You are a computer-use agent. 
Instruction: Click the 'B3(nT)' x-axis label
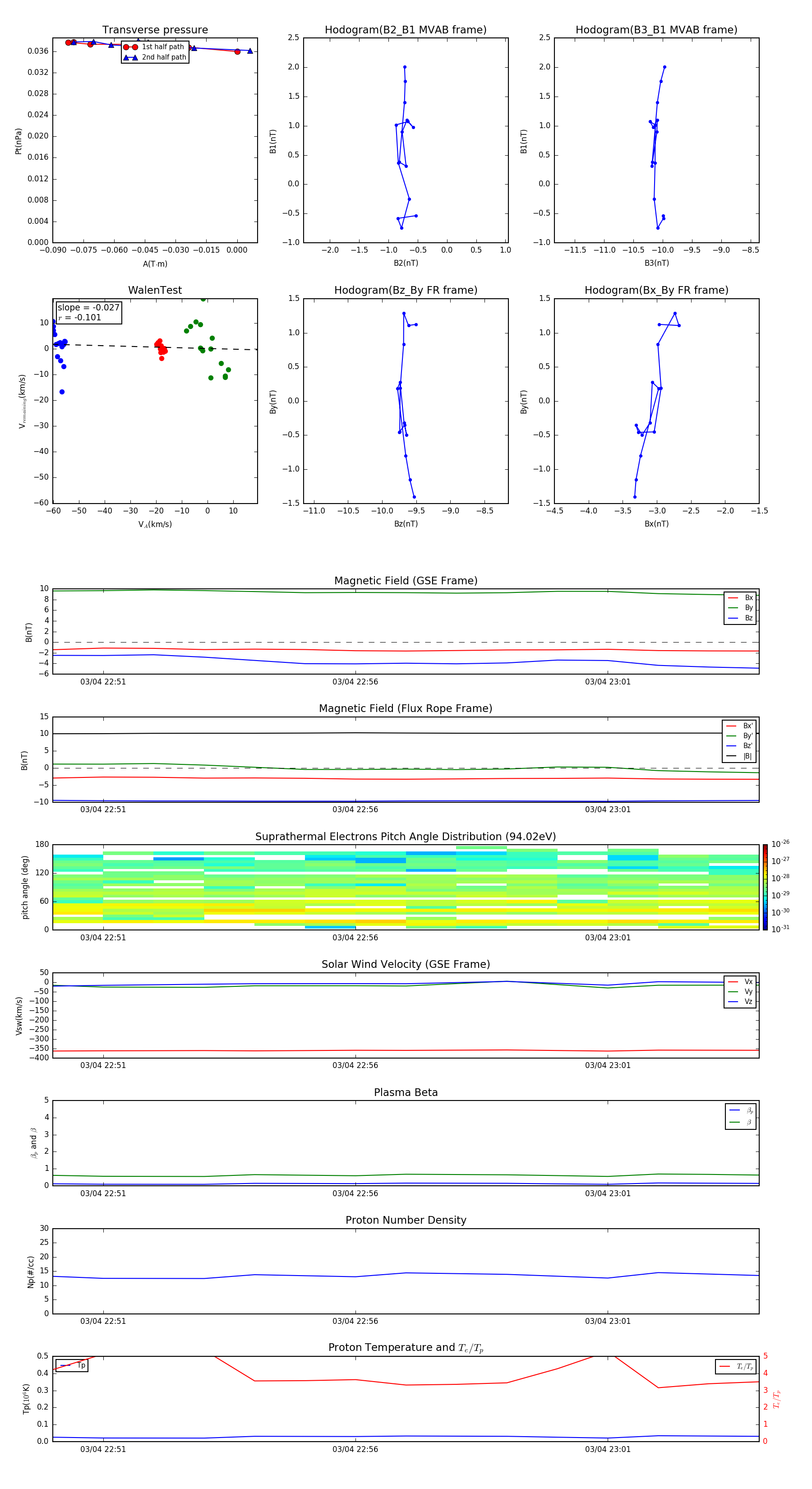point(656,263)
